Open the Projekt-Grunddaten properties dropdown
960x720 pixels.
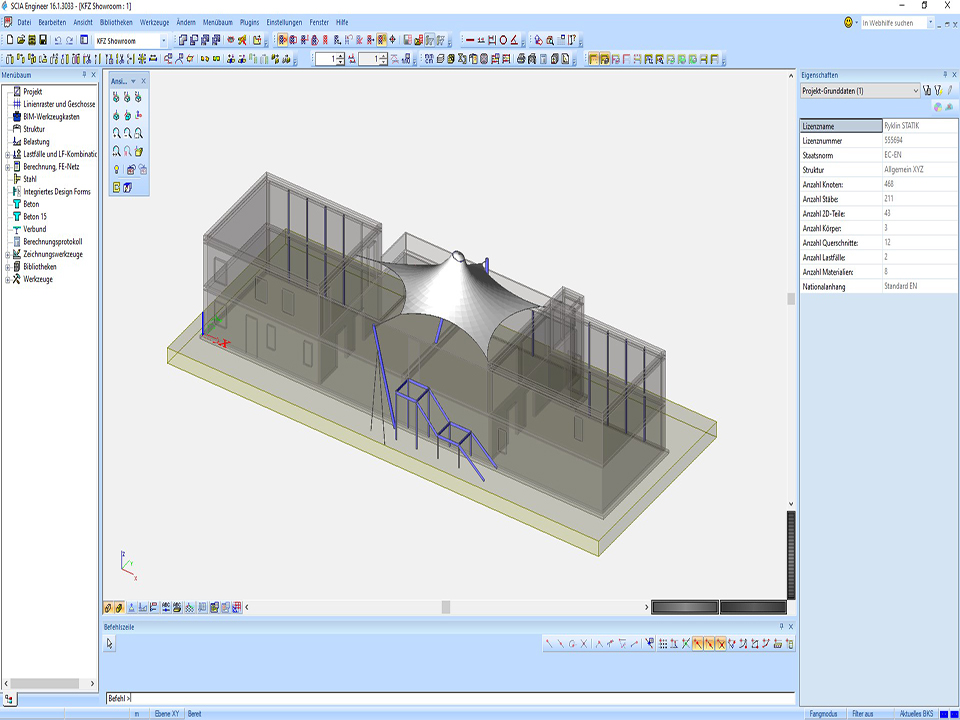tap(915, 91)
